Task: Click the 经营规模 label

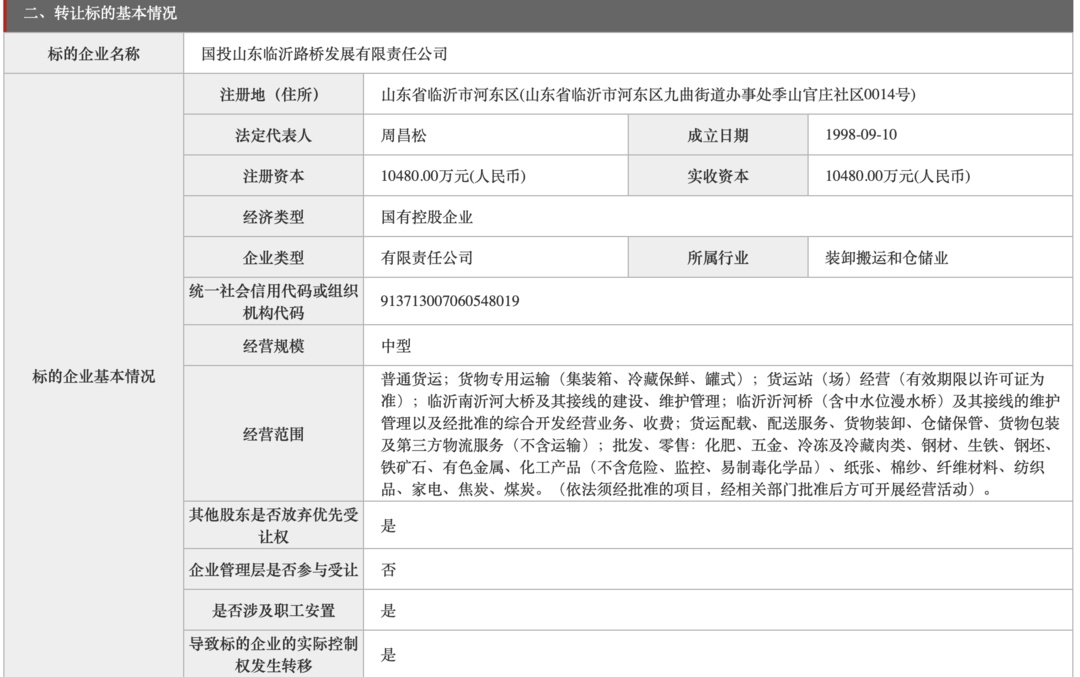Action: 273,346
